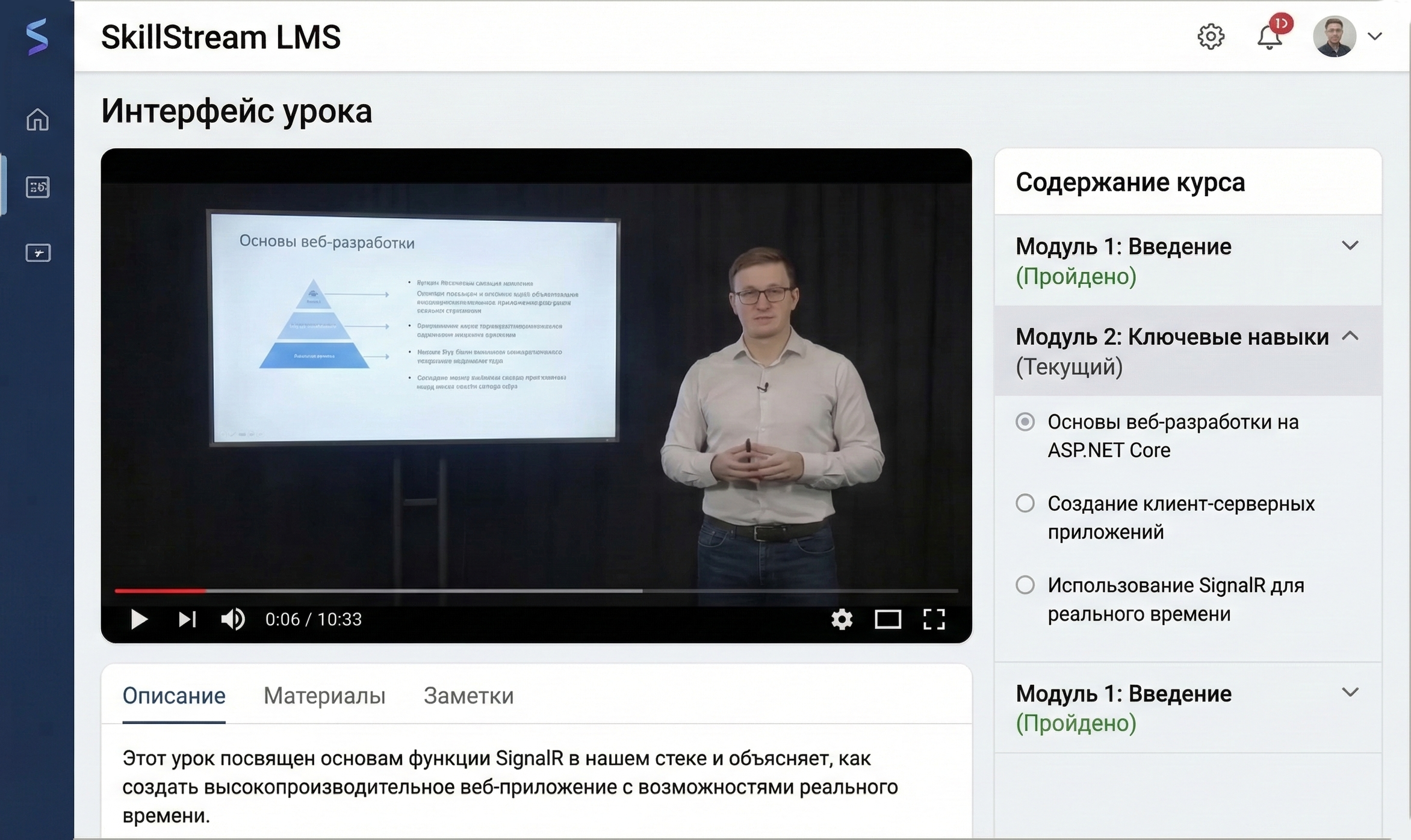The height and width of the screenshot is (840, 1411).
Task: Open settings gear in top header
Action: click(1211, 37)
